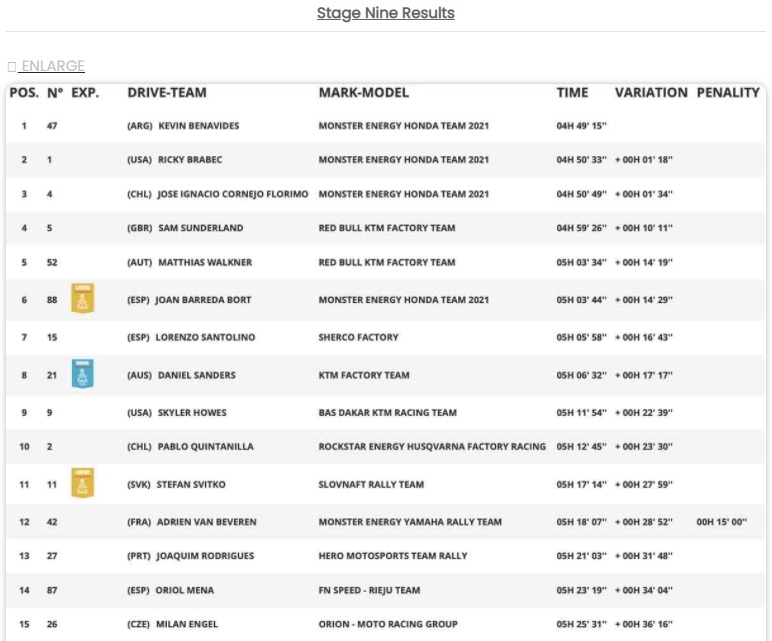The height and width of the screenshot is (641, 772).
Task: Select rider name DANIEL SANDERS
Action: tap(197, 375)
